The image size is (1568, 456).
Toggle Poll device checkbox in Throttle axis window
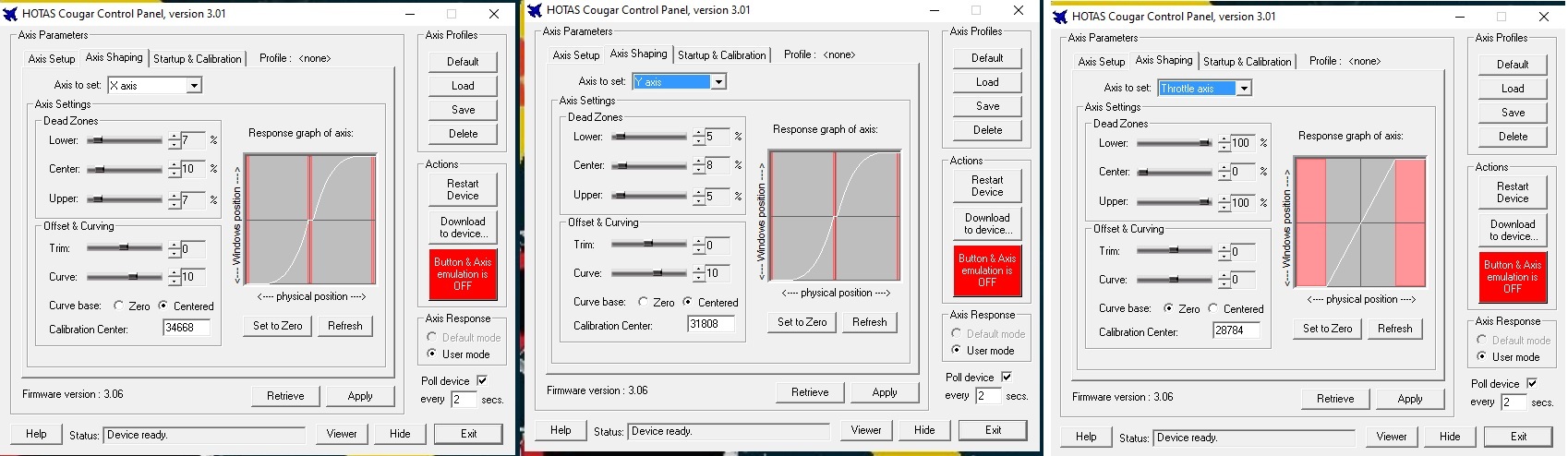(x=1532, y=383)
